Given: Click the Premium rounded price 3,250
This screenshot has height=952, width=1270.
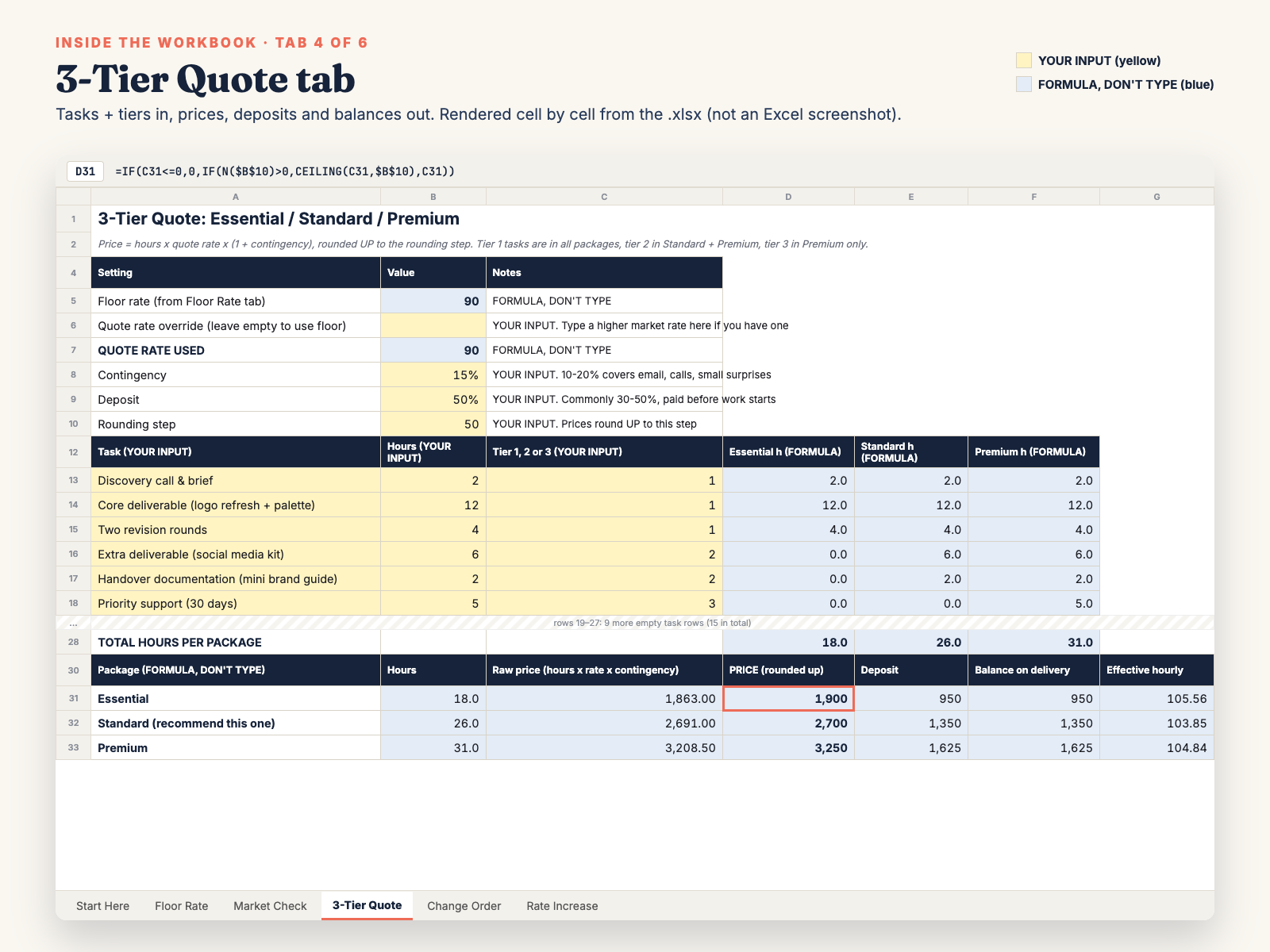Looking at the screenshot, I should [x=788, y=747].
